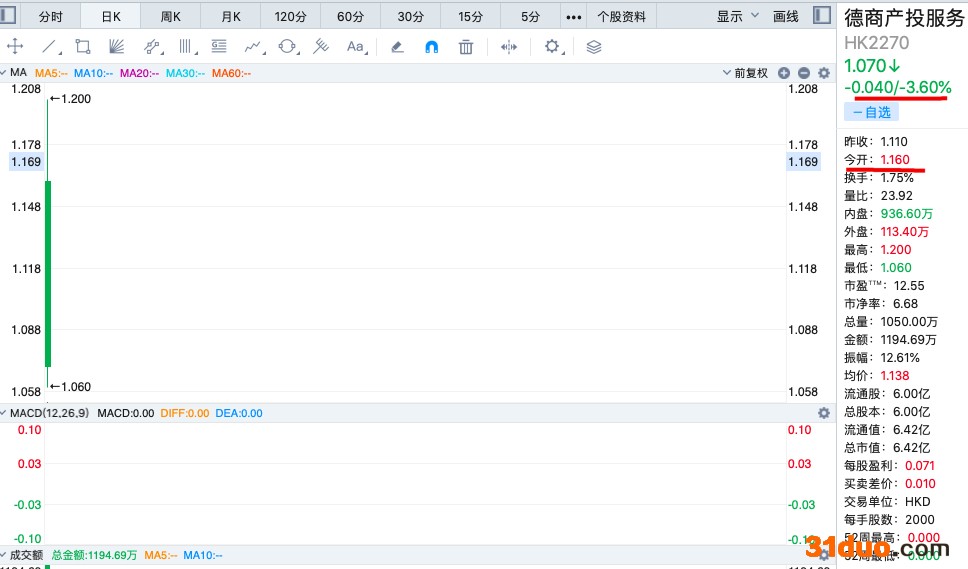Collapse the MACD indicator panel
The width and height of the screenshot is (968, 569).
[x=5, y=413]
